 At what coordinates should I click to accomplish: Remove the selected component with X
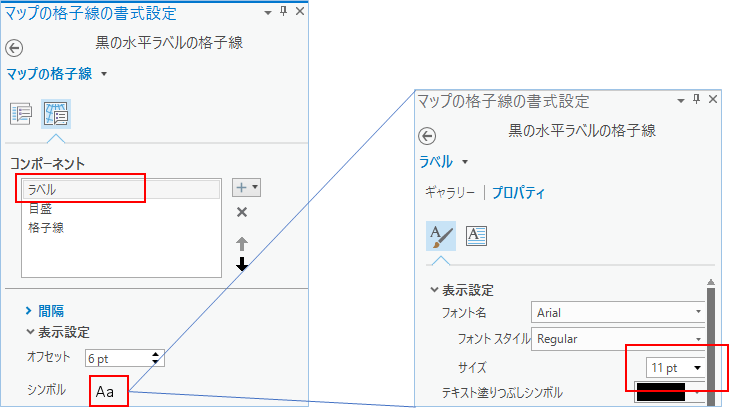tap(242, 212)
